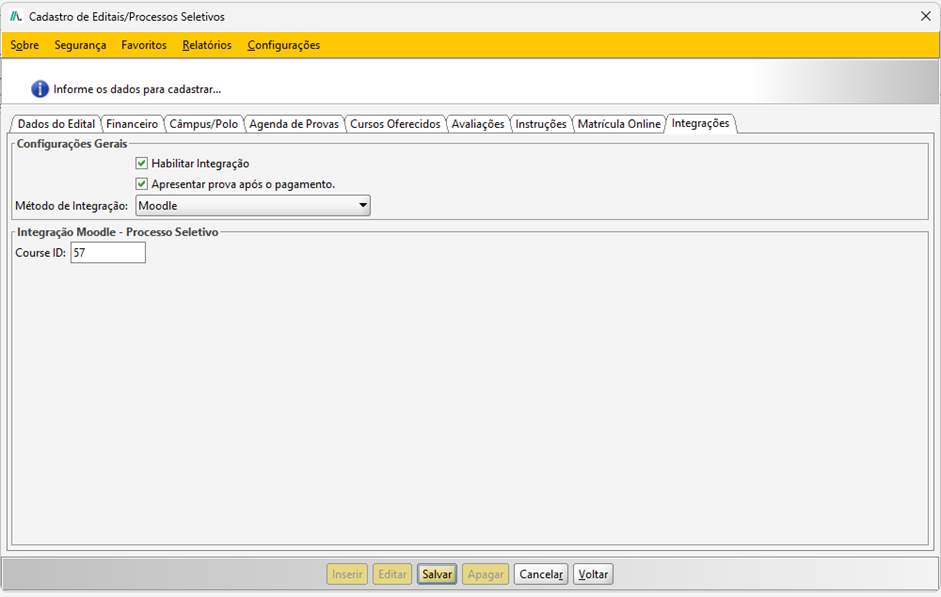Click the Inserir button
The image size is (941, 597).
(347, 574)
